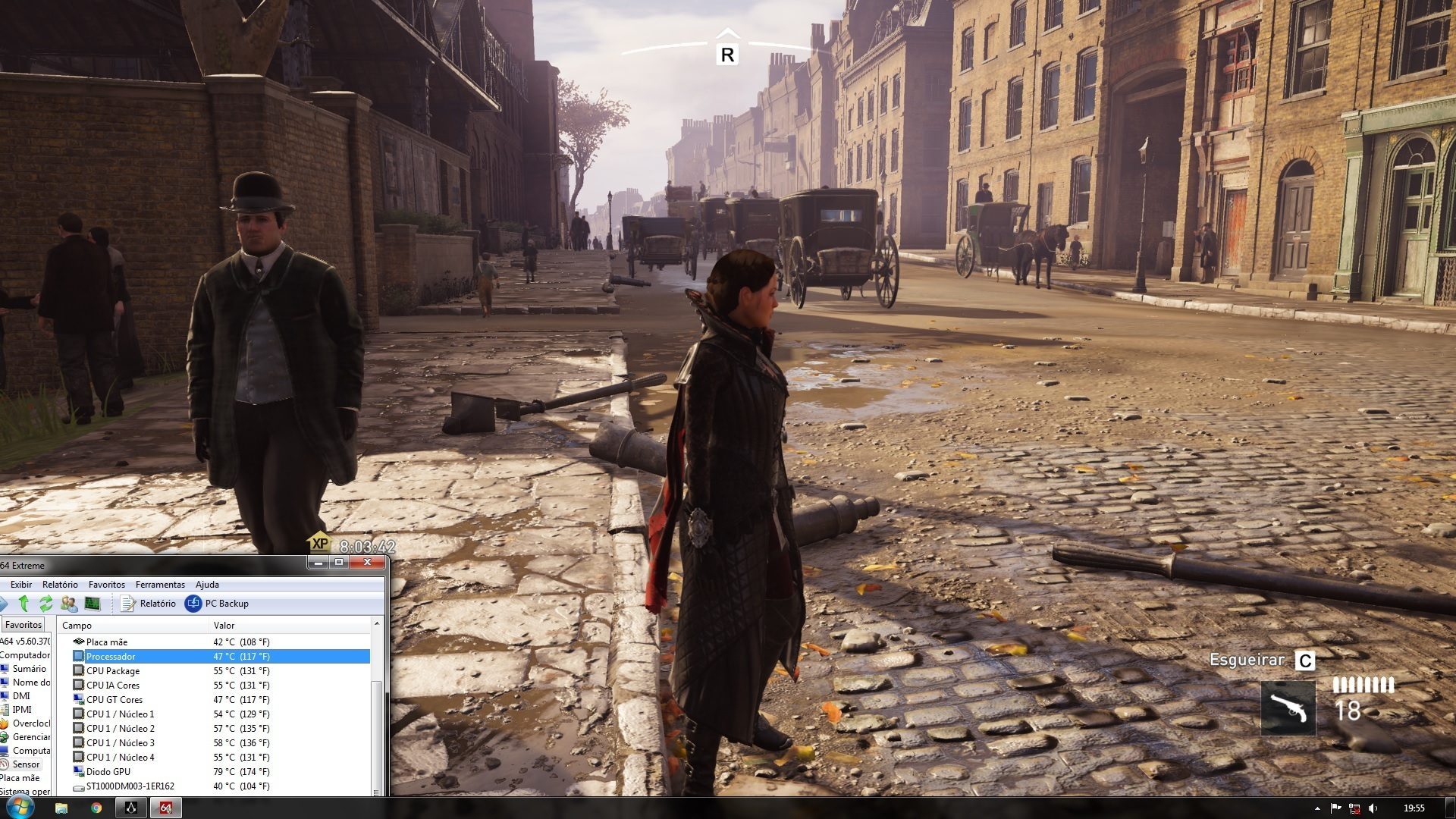Open Windows Explorer from the taskbar

61,808
